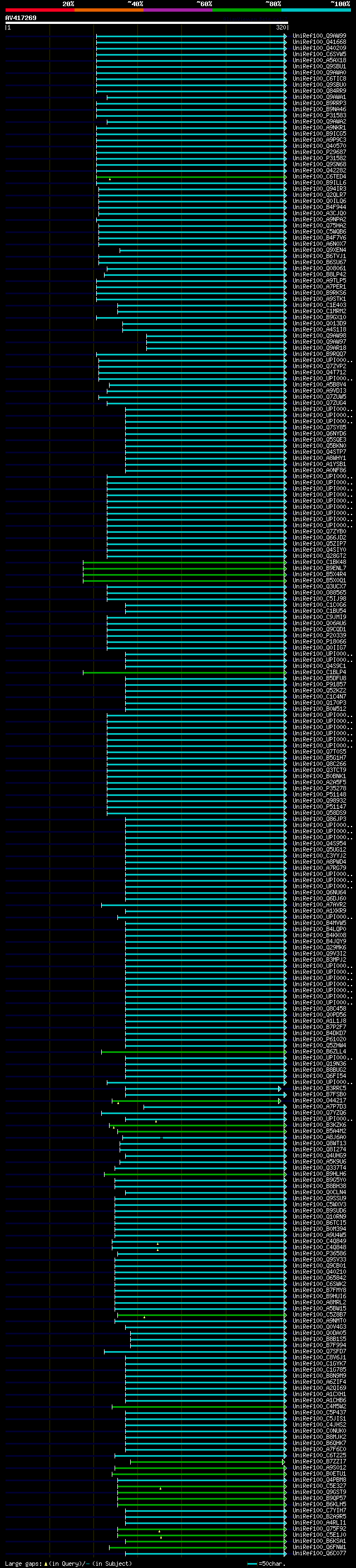The image size is (356, 1568).
Task: Select the UniRef100_P51148 label
Action: pyautogui.click(x=319, y=795)
